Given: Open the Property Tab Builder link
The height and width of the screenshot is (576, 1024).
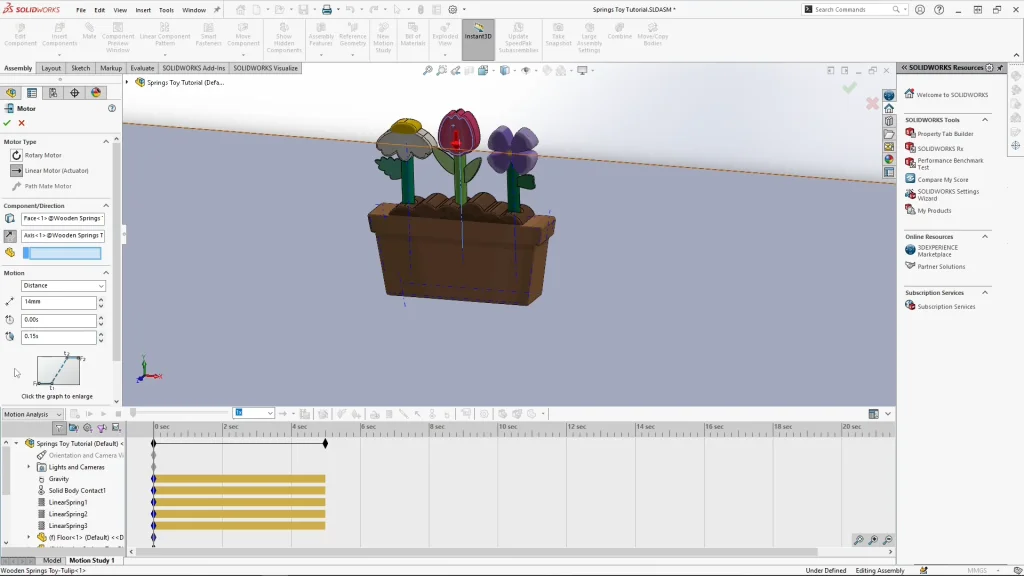Looking at the screenshot, I should [x=945, y=133].
